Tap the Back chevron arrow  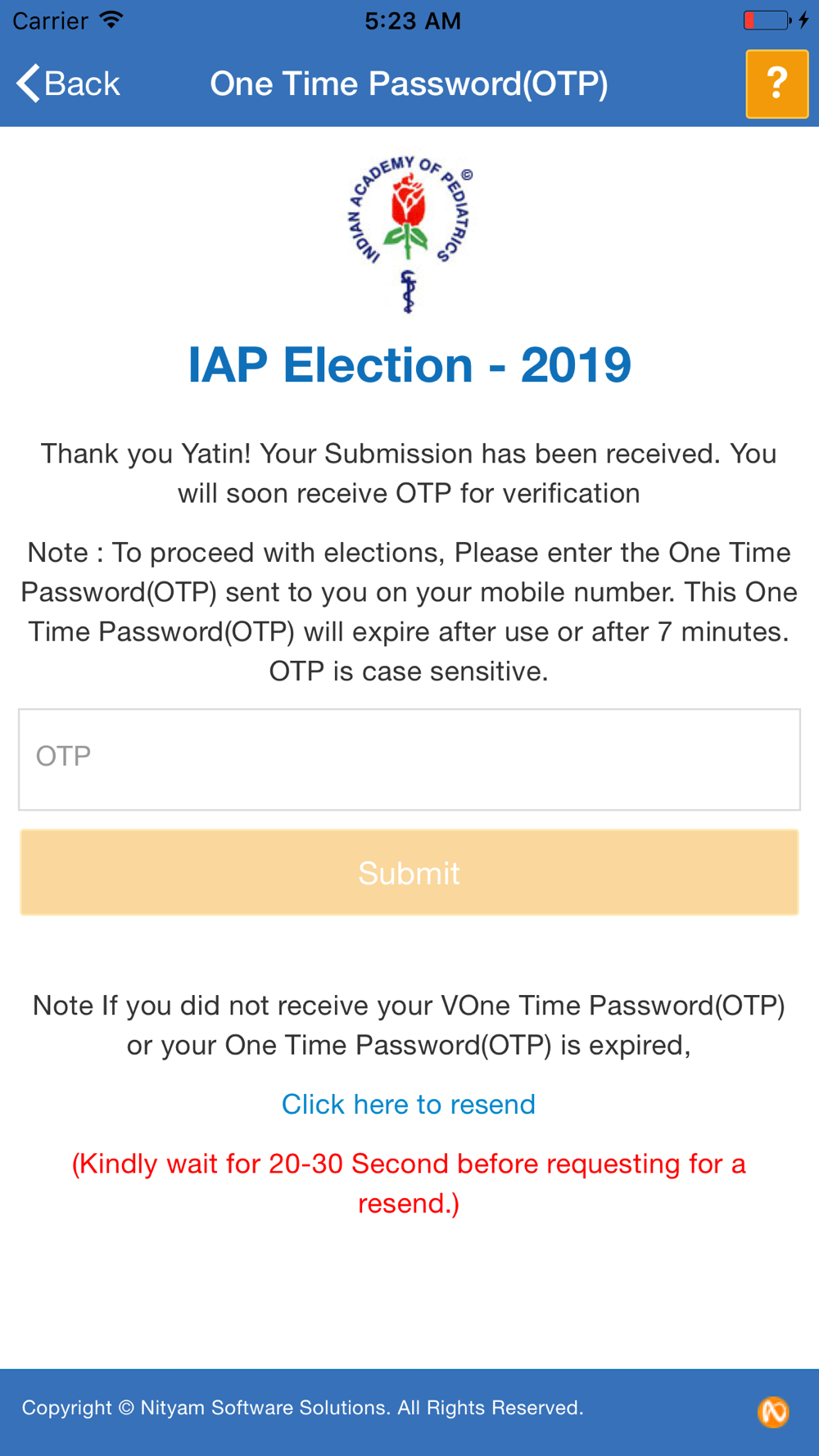(x=28, y=84)
